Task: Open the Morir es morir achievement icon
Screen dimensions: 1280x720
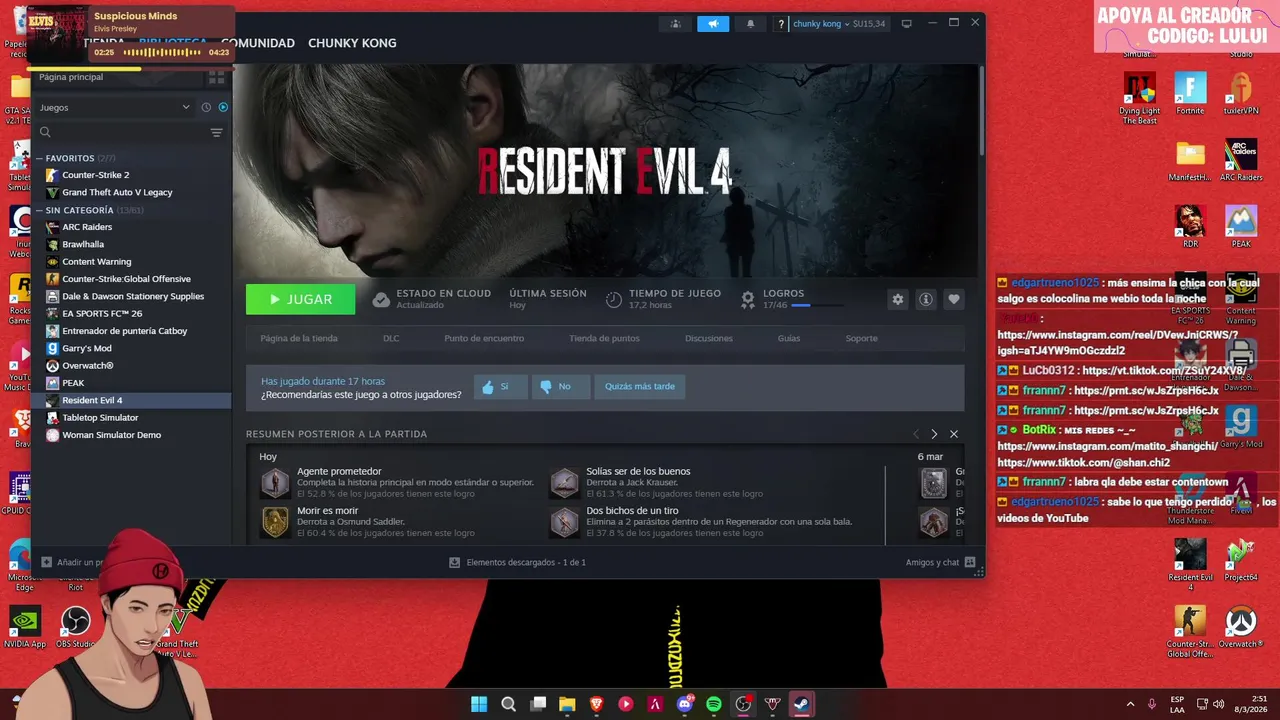Action: point(275,522)
